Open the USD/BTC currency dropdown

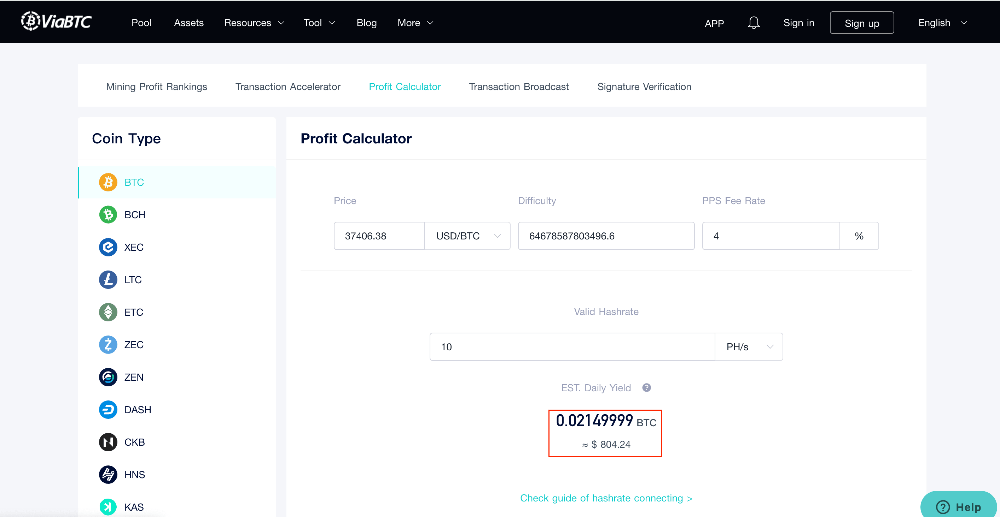(x=467, y=236)
